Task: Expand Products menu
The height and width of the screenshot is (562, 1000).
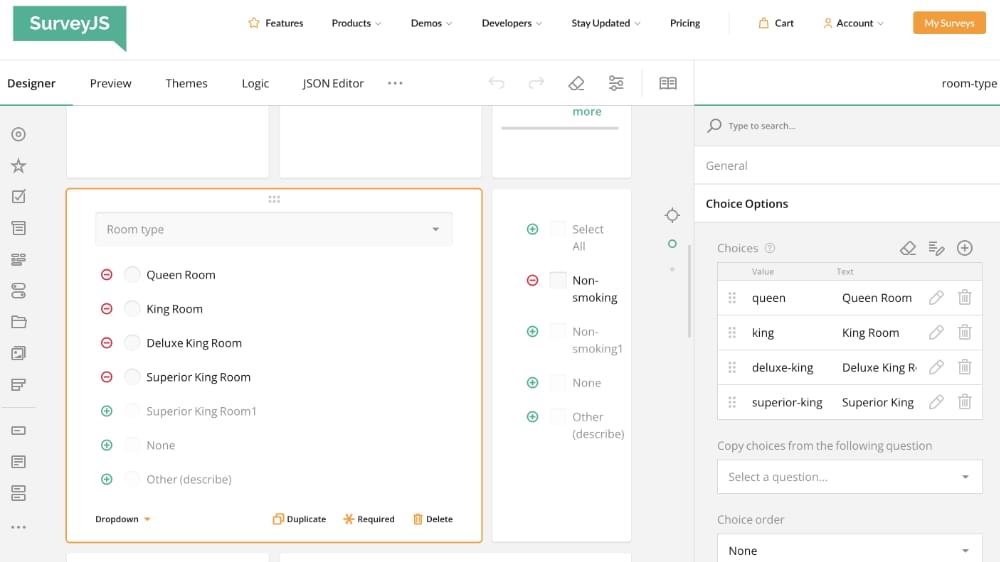Action: [356, 23]
